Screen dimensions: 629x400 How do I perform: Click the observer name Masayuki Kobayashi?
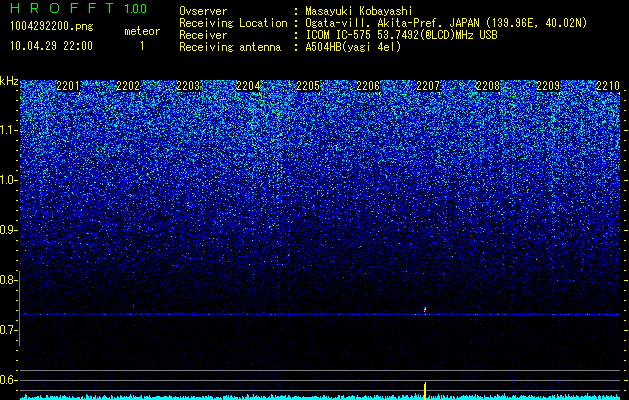[x=359, y=12]
